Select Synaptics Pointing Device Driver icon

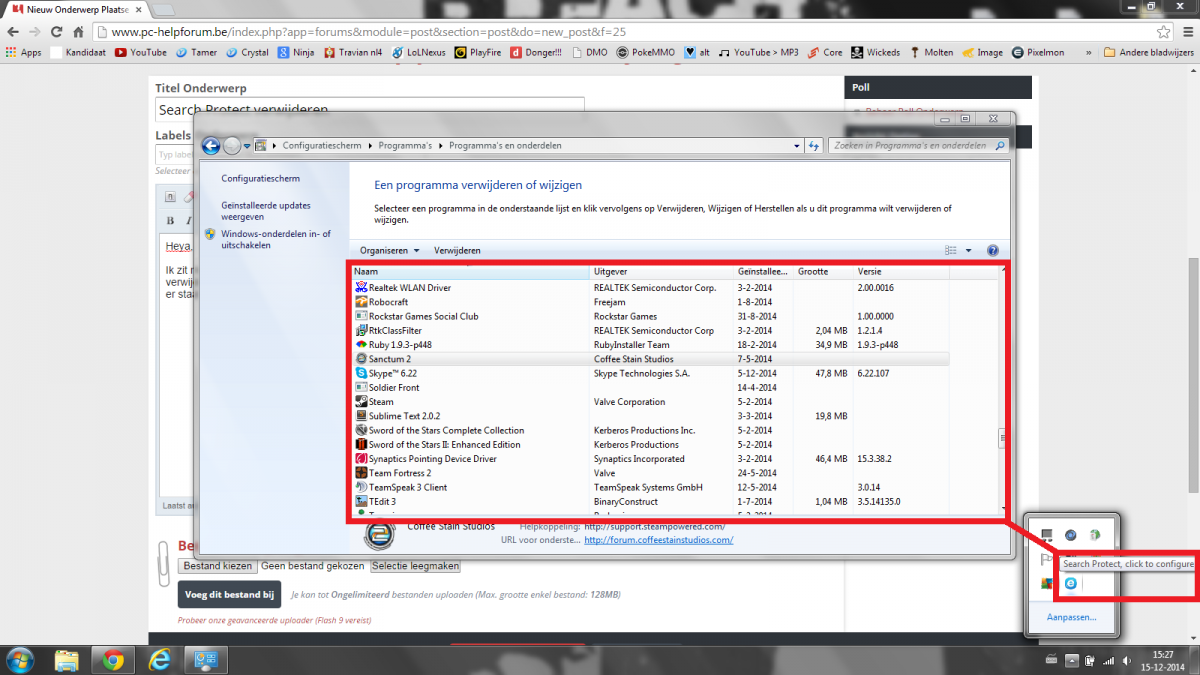coord(361,459)
